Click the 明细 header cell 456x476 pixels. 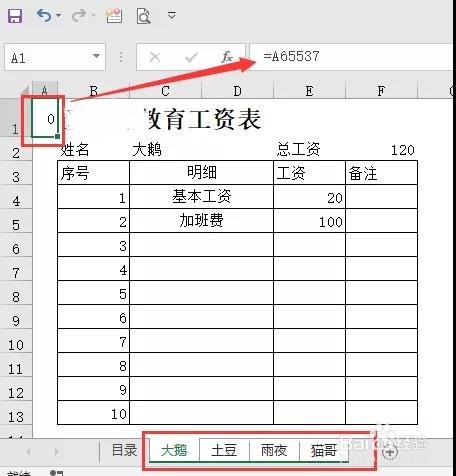201,173
